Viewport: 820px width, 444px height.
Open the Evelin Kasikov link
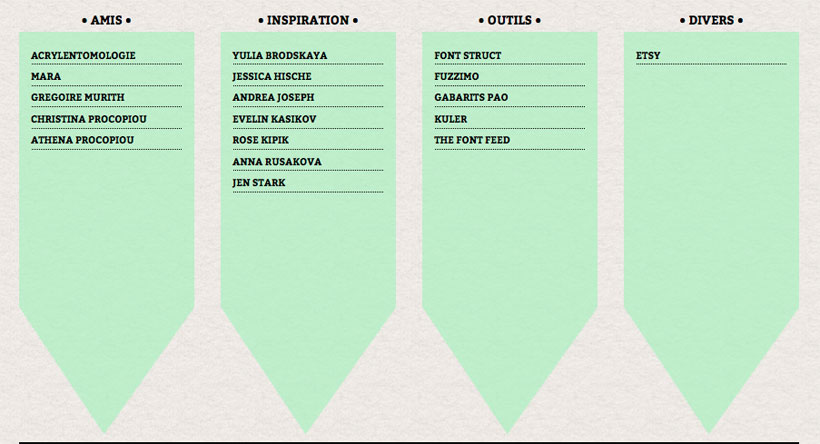[x=275, y=119]
